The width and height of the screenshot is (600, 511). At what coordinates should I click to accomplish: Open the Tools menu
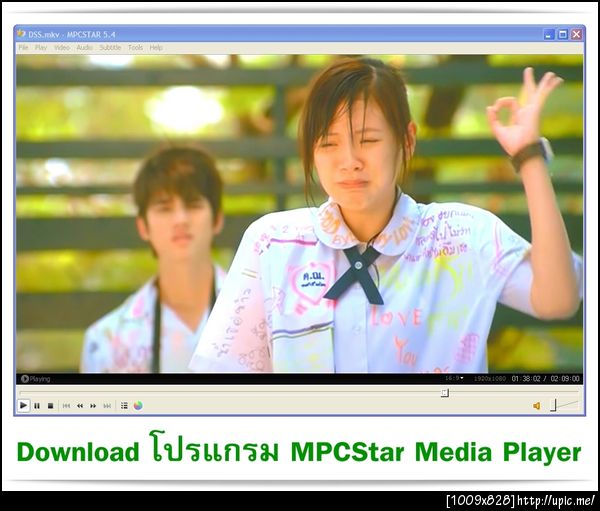(135, 47)
